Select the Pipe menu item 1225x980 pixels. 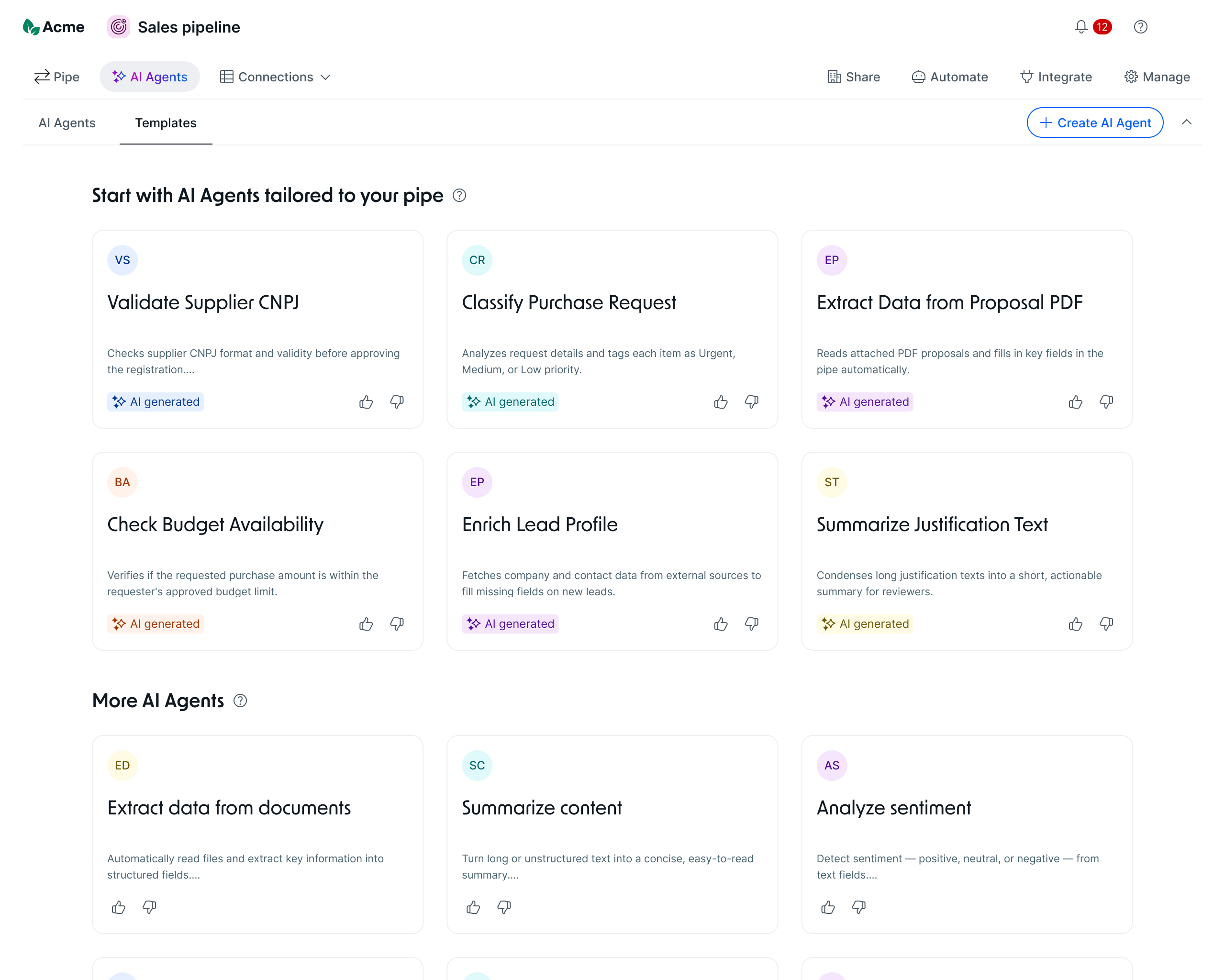click(x=57, y=77)
